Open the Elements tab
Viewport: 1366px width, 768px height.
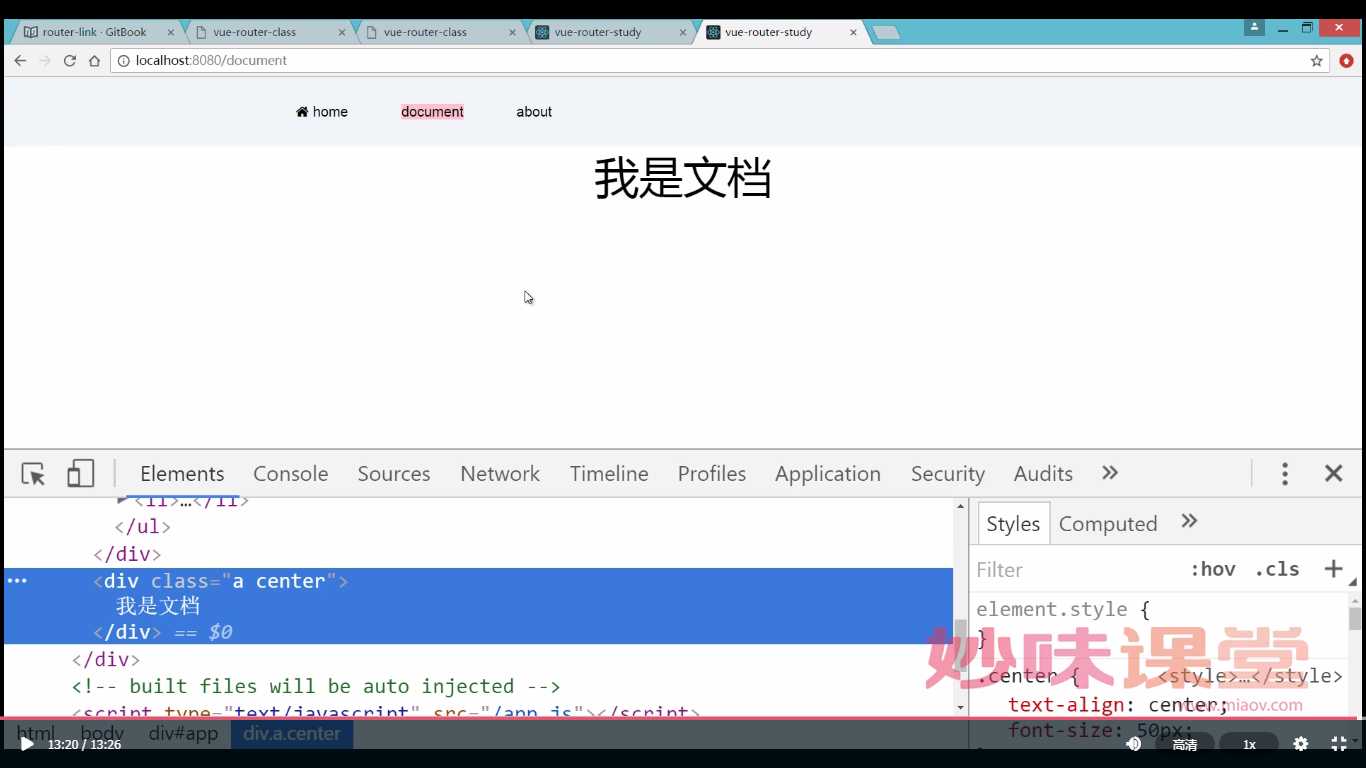click(x=182, y=474)
